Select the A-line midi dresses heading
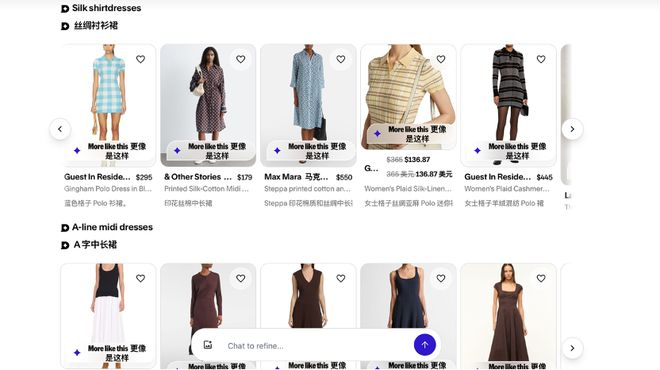 (x=112, y=227)
